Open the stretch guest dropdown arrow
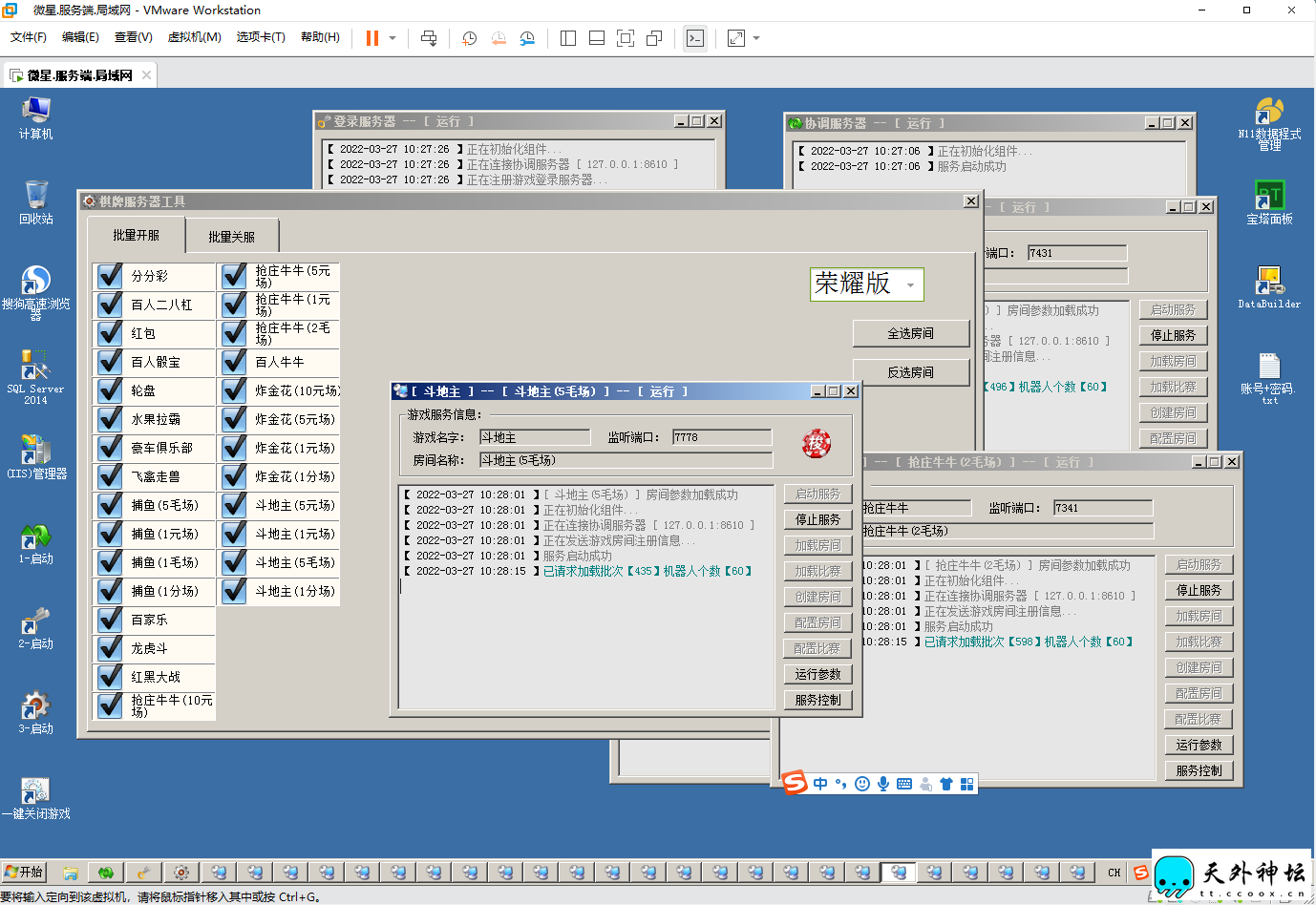The image size is (1316, 905). pyautogui.click(x=756, y=38)
